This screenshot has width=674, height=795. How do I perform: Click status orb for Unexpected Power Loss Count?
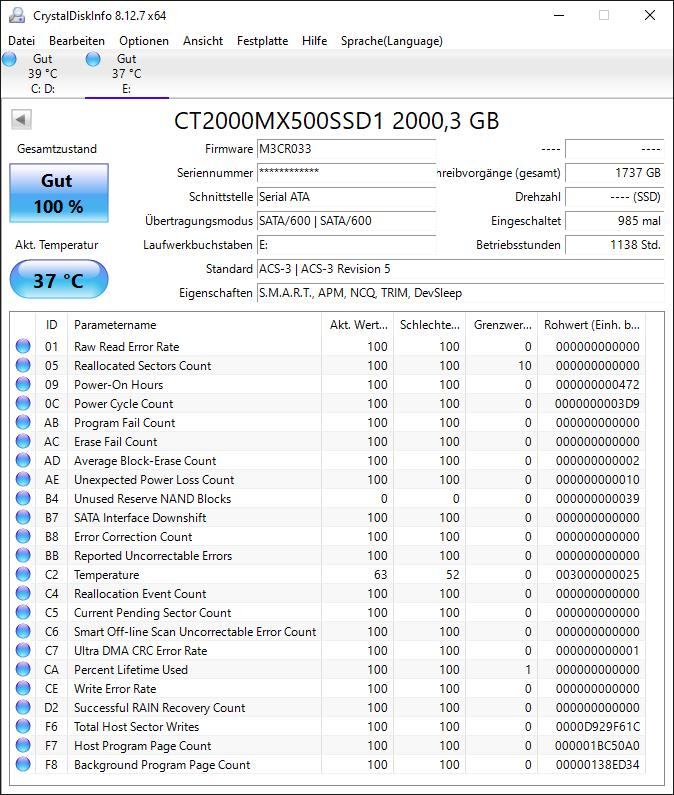pos(23,479)
